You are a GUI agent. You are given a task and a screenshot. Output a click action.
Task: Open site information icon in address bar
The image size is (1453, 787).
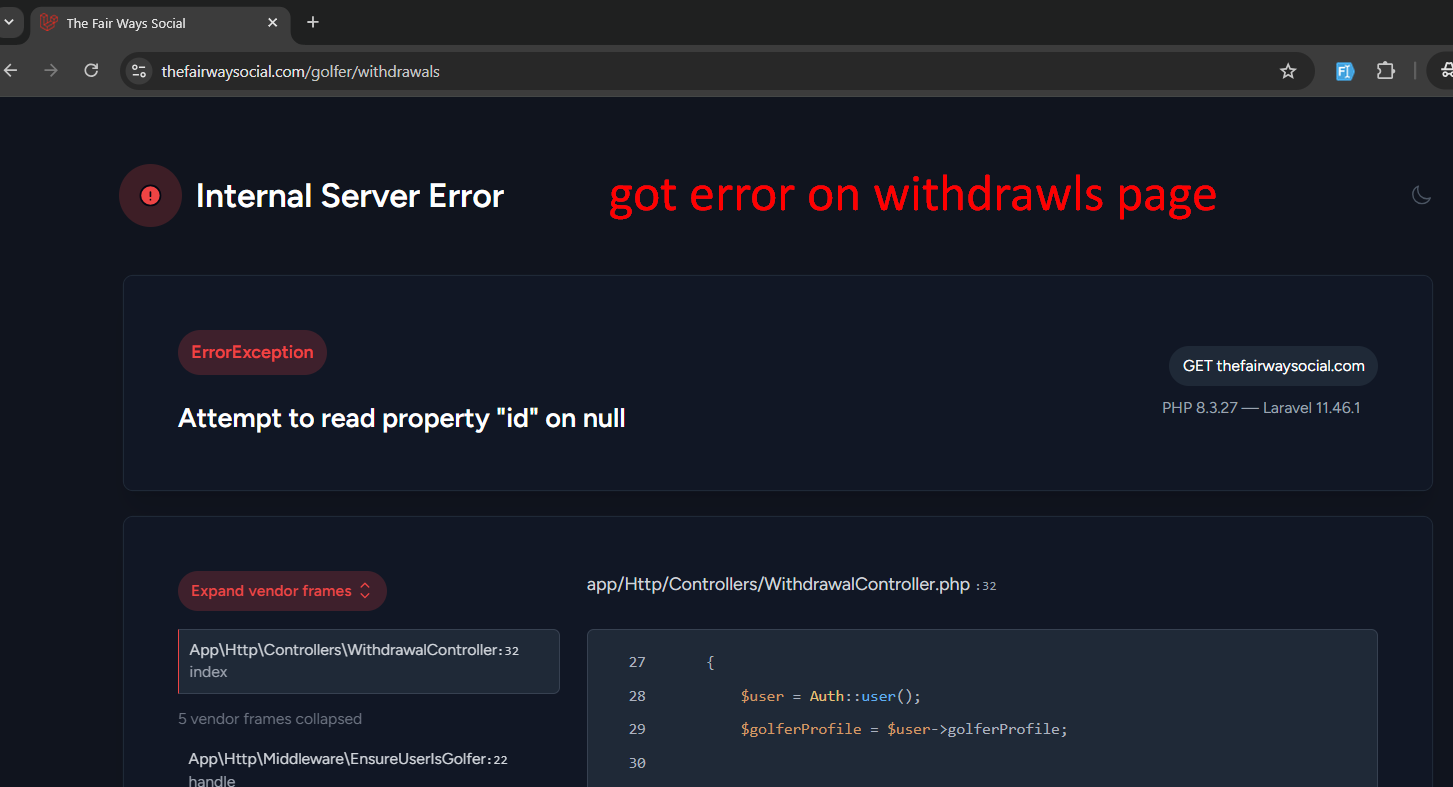140,71
